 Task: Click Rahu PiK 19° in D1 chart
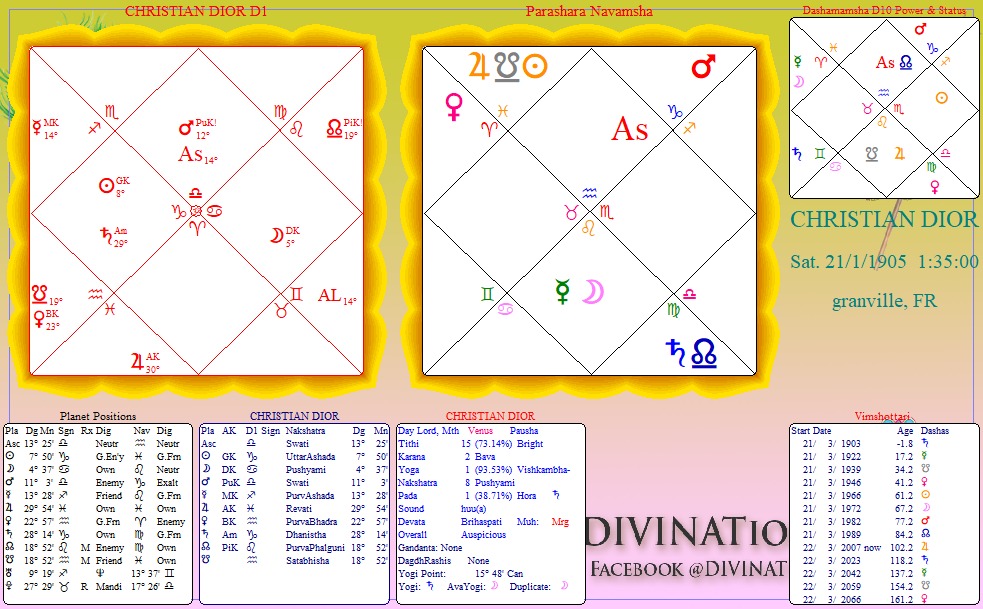pos(344,129)
